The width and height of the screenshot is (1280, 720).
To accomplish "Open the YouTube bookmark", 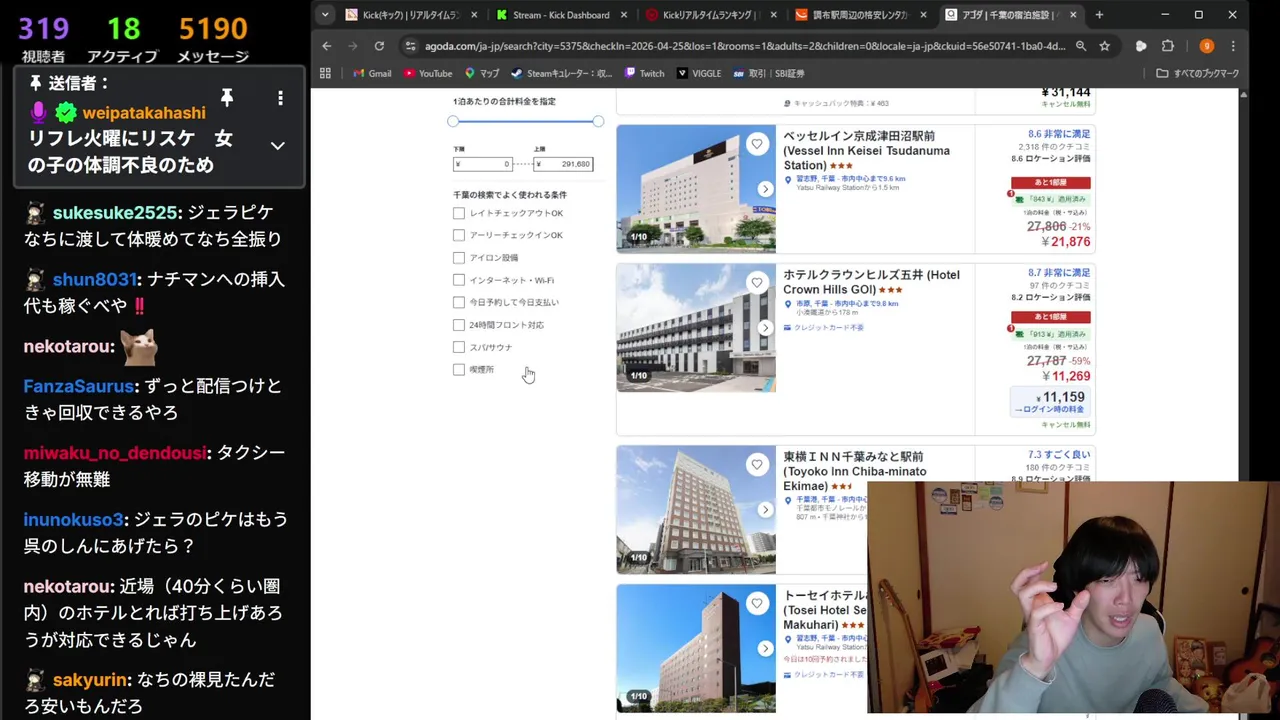I will coord(428,73).
